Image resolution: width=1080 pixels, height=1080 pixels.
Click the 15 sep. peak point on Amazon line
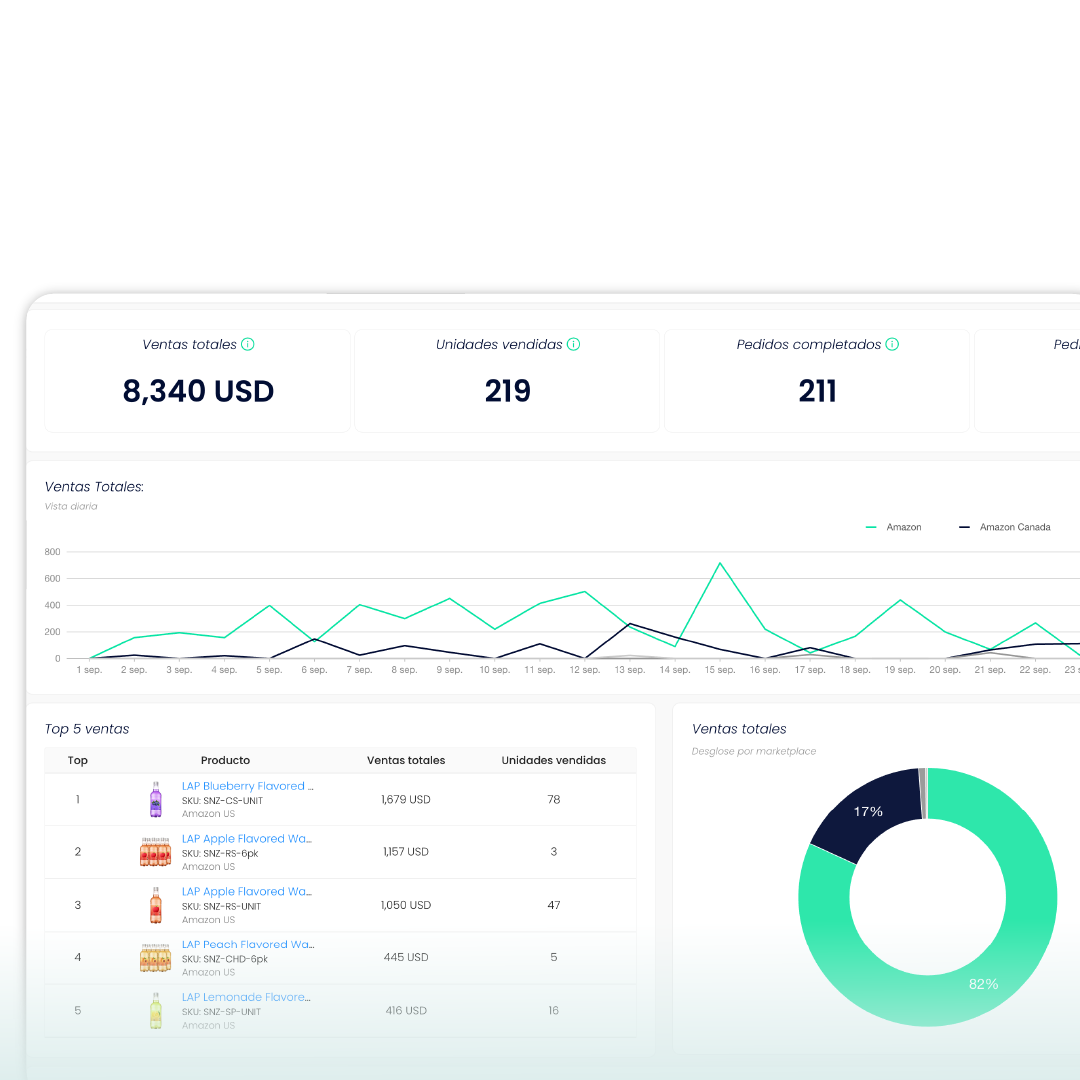(720, 563)
